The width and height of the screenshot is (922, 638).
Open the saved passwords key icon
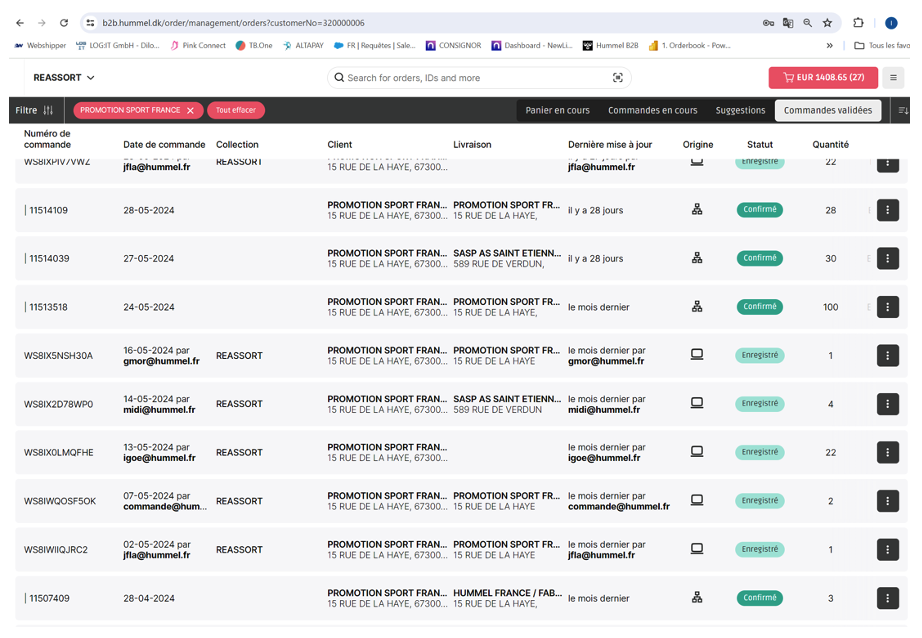tap(768, 23)
